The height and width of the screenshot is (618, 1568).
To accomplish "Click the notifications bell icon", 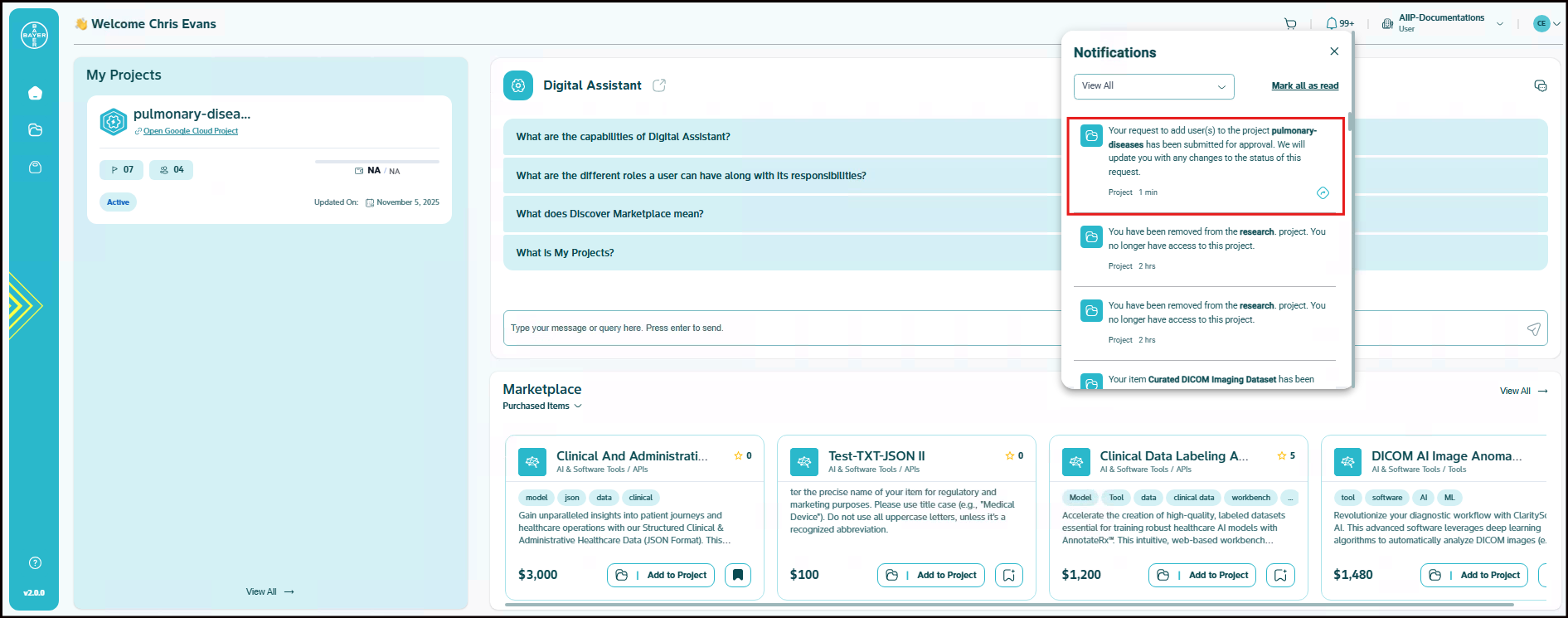I will click(x=1332, y=24).
